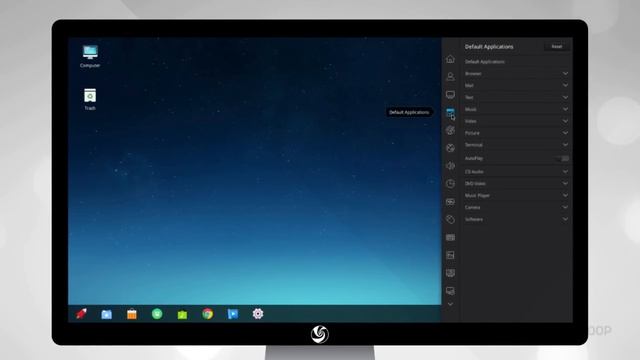
Task: Open the Home section in the control center sidebar
Action: tap(450, 59)
